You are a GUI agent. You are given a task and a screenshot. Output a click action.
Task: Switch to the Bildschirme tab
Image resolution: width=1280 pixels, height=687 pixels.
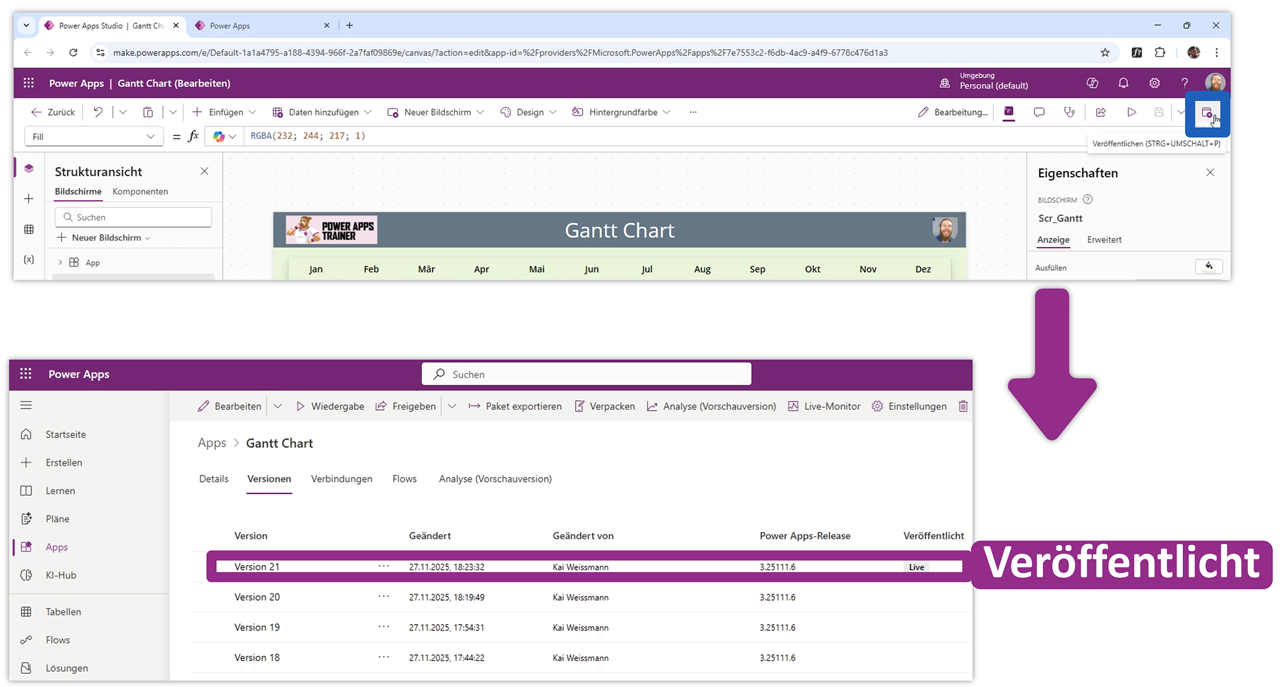78,191
